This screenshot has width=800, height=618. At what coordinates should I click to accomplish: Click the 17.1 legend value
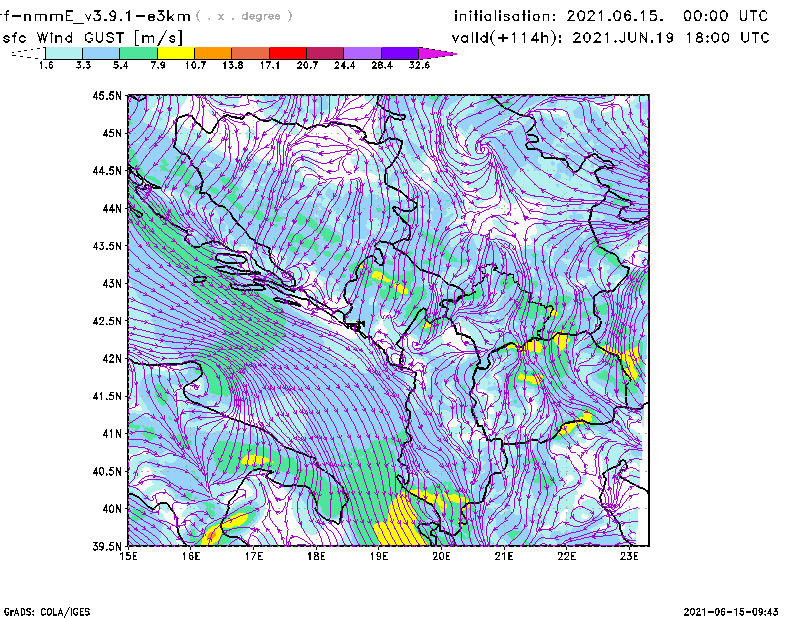pyautogui.click(x=270, y=65)
